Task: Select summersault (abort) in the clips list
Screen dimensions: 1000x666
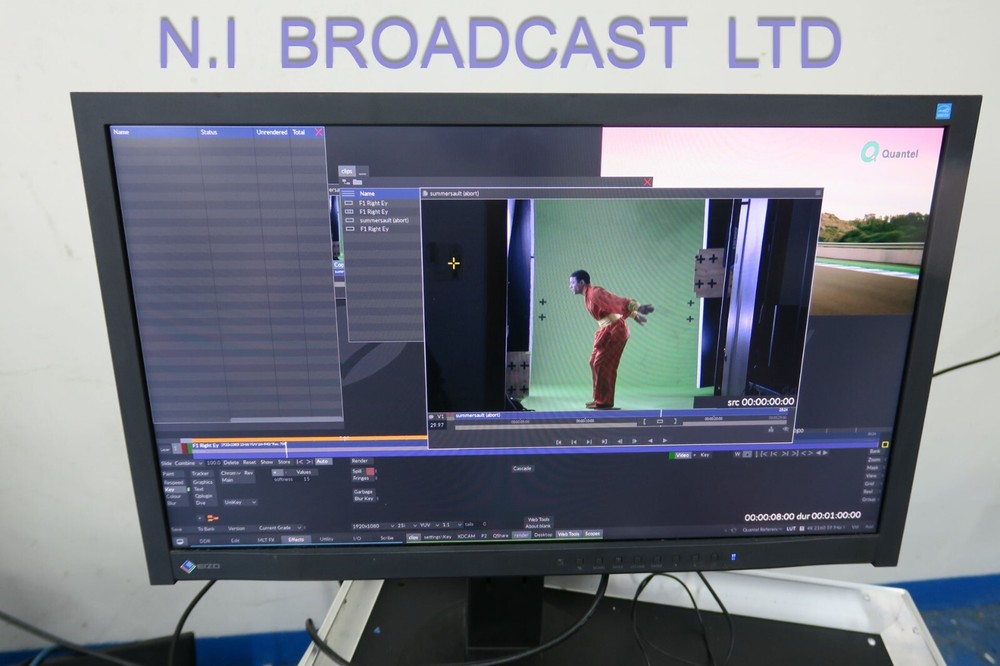Action: [x=384, y=220]
